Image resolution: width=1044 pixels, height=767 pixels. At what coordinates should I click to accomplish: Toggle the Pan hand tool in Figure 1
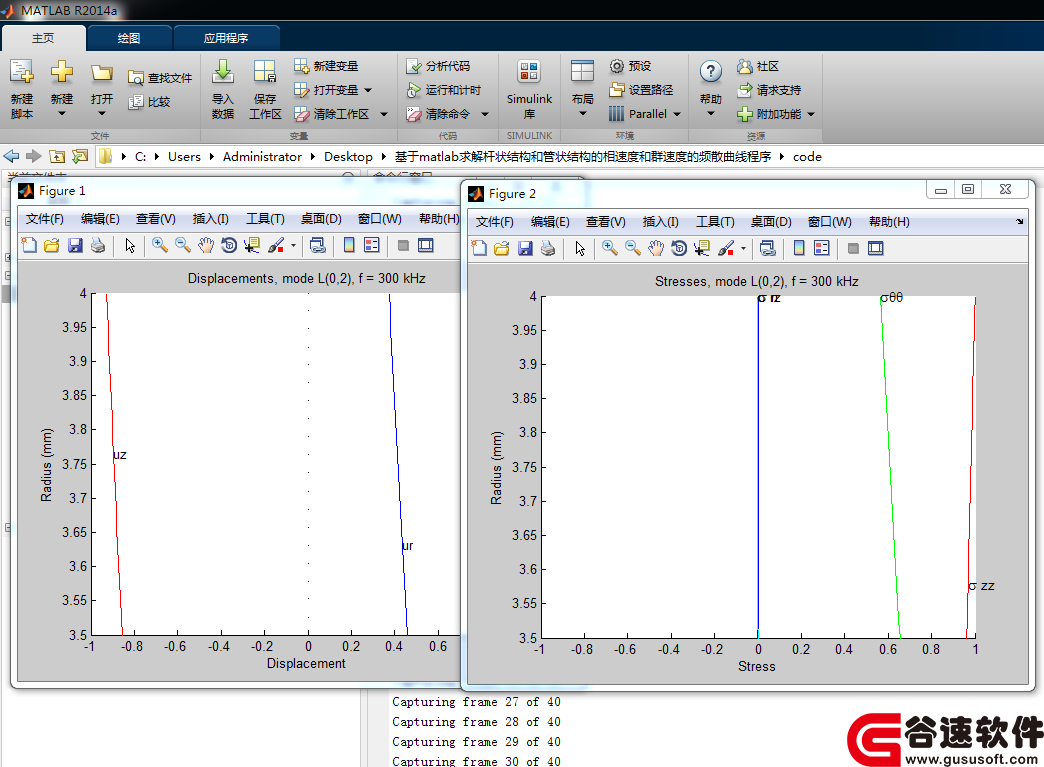[x=206, y=245]
